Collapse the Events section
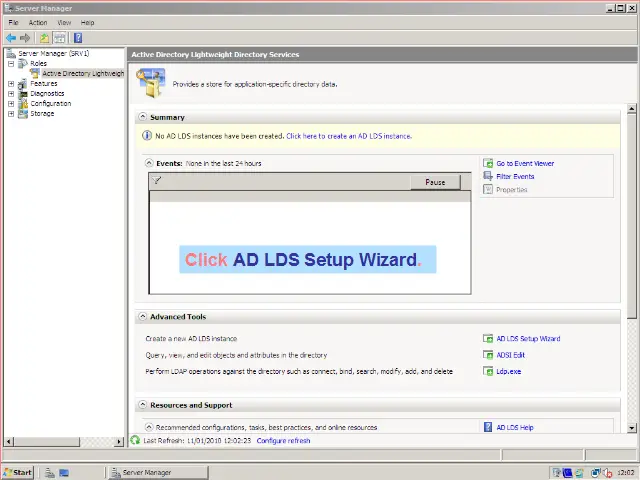640x480 pixels. [x=149, y=163]
